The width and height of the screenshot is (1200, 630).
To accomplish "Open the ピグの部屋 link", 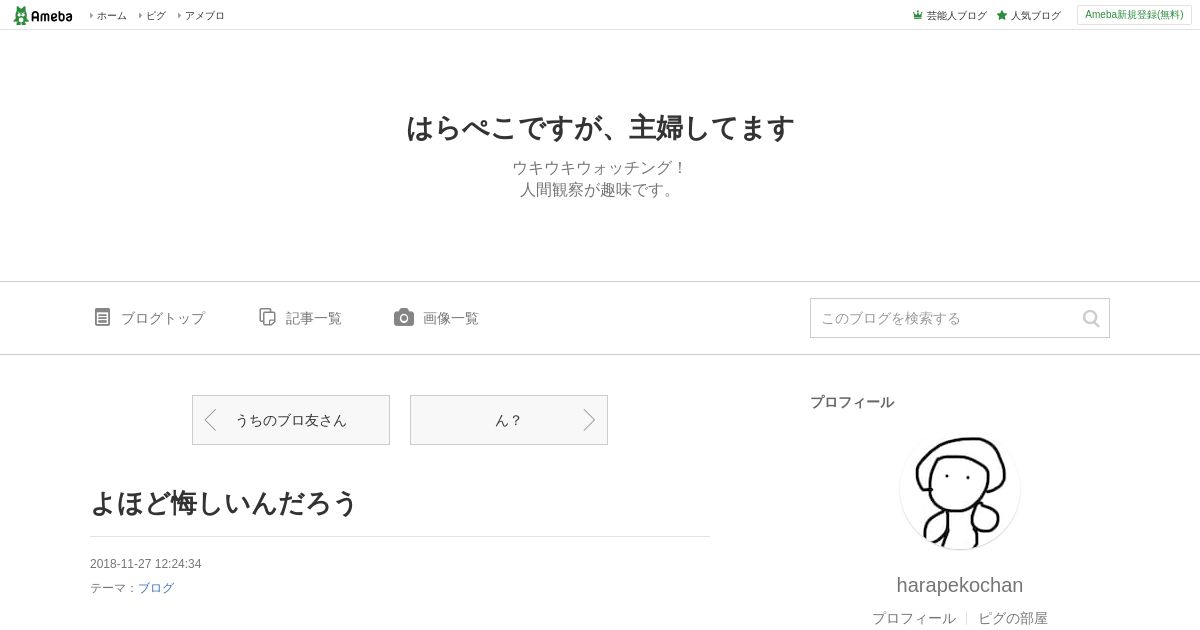I will [1013, 618].
